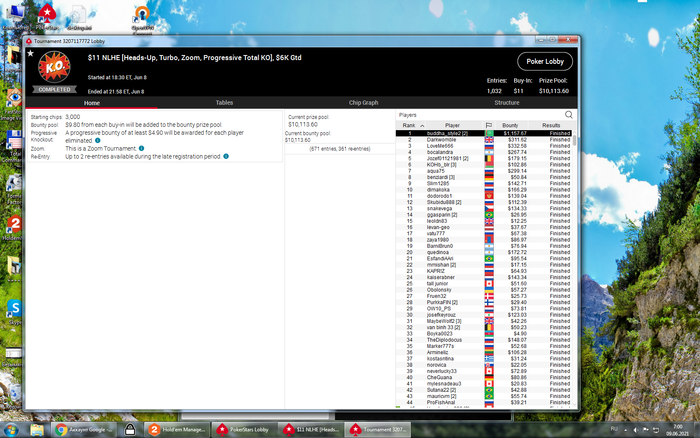This screenshot has width=700, height=438.
Task: Switch to Chrome Google account taskbar window
Action: 83,430
